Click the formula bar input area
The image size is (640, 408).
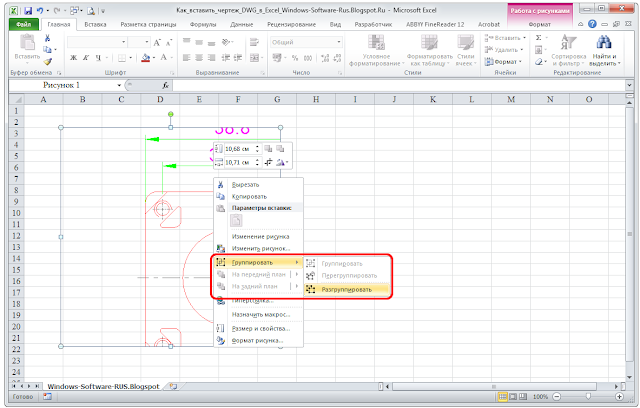pyautogui.click(x=399, y=85)
